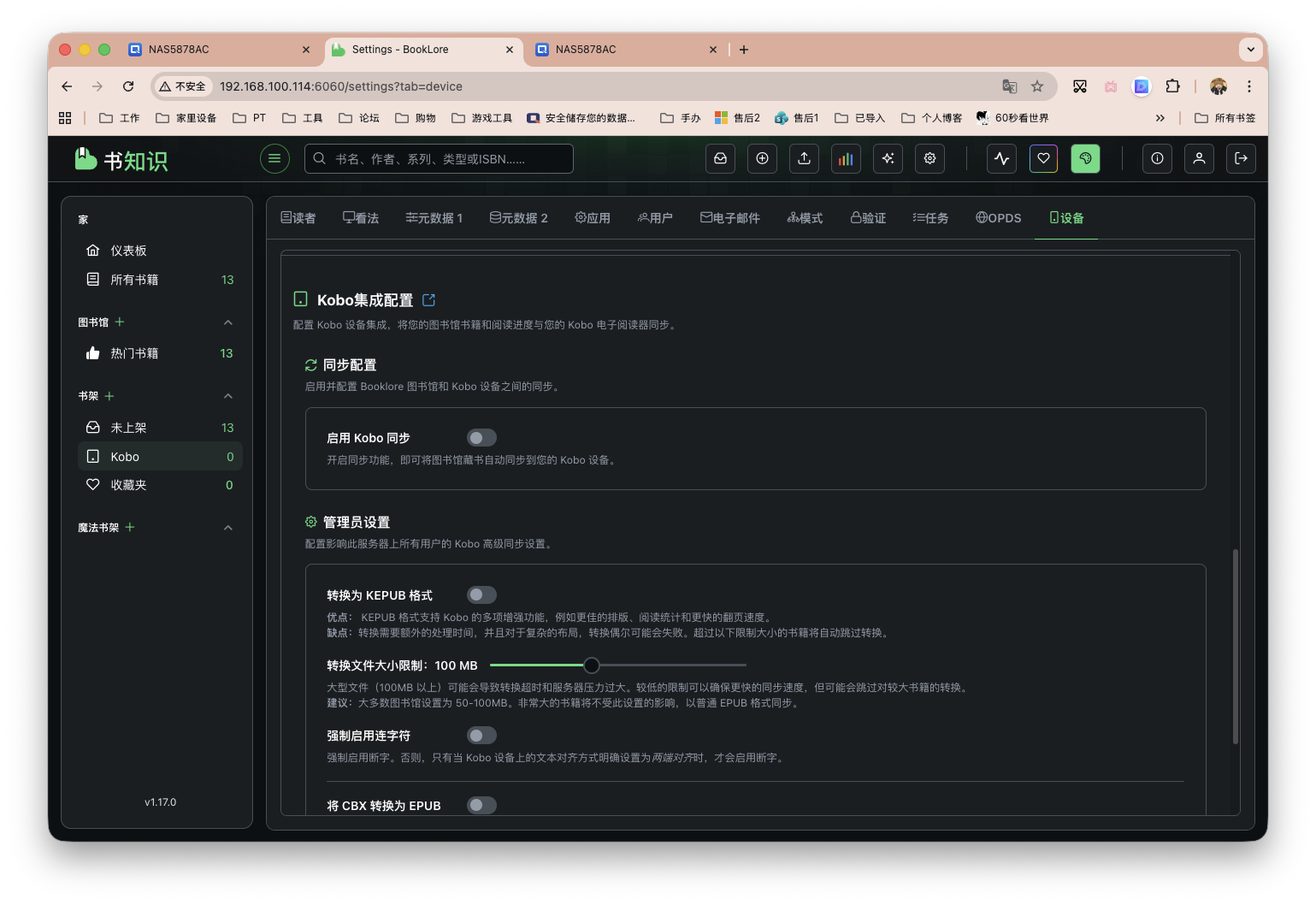Screen dimensions: 1316x905
Task: Collapse the 书架 section chevron
Action: click(x=228, y=396)
